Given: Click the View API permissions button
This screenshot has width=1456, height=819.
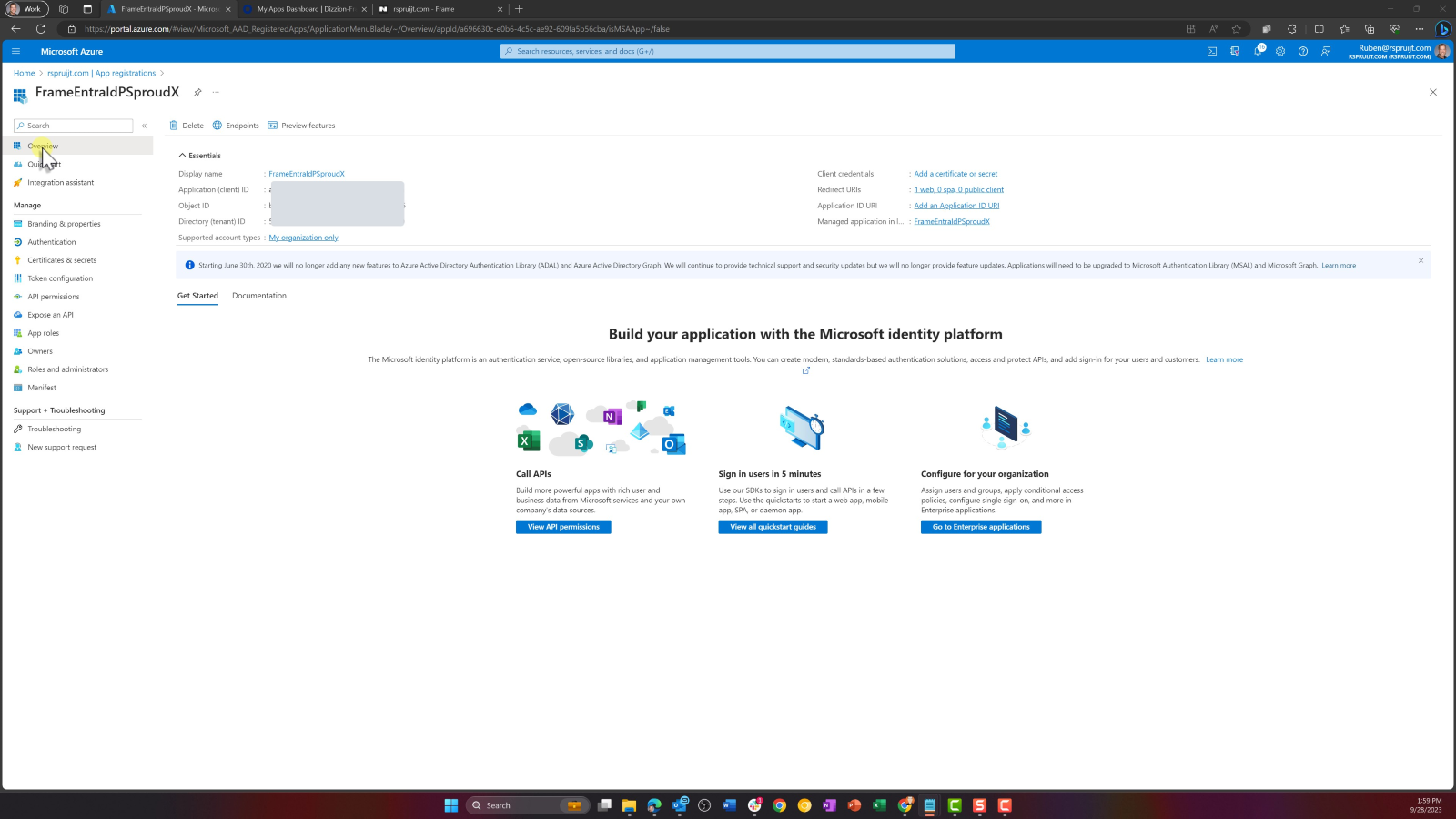Looking at the screenshot, I should click(563, 527).
